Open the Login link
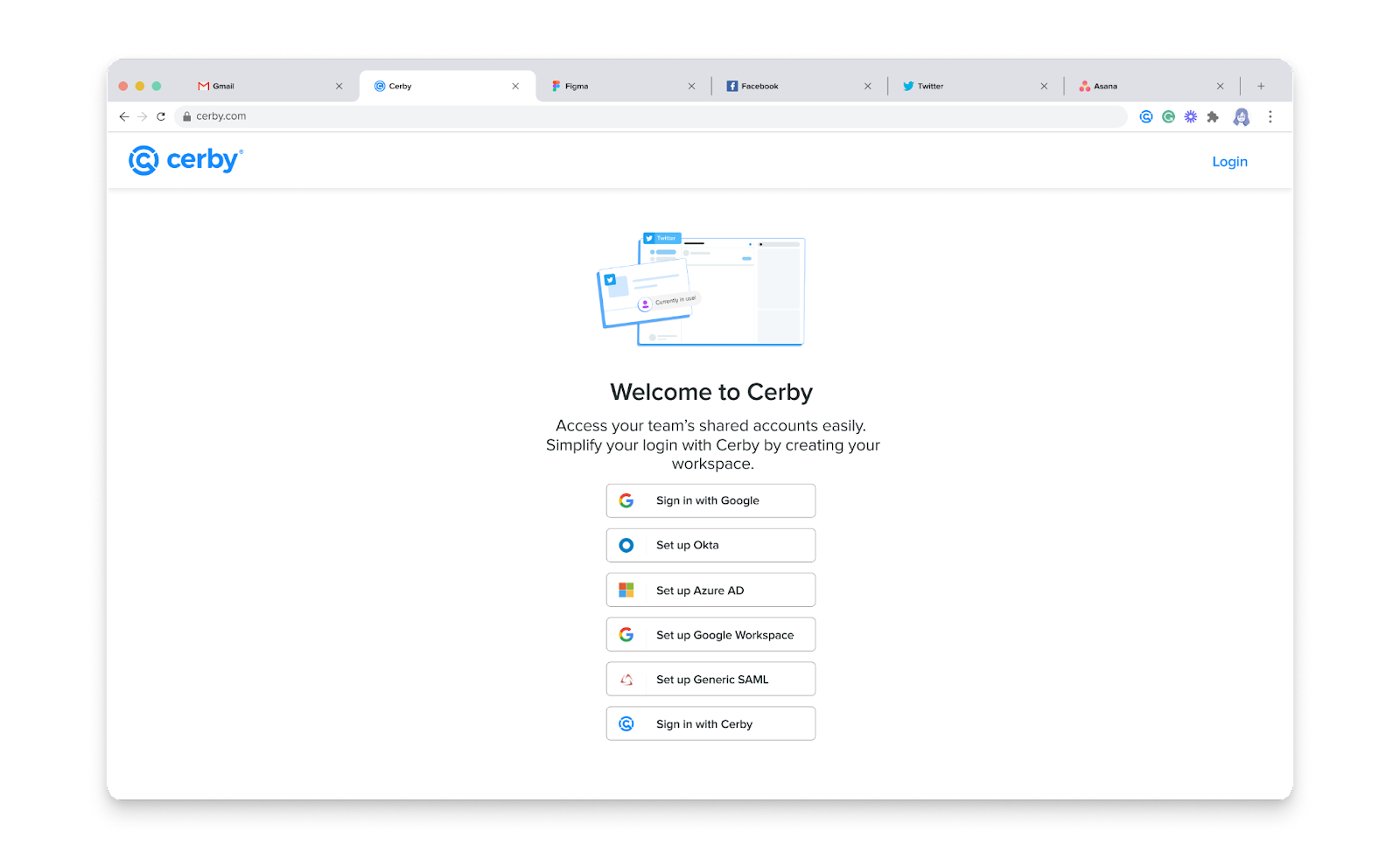The height and width of the screenshot is (859, 1400). (1229, 162)
